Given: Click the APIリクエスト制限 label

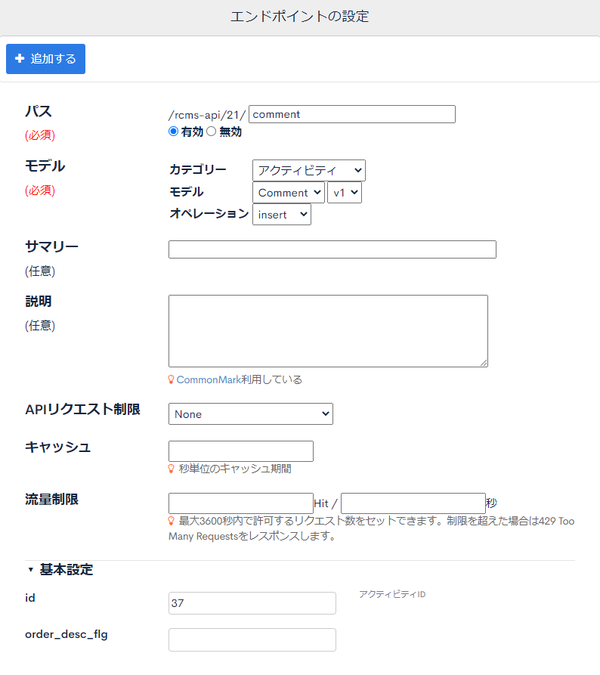Looking at the screenshot, I should [x=83, y=409].
